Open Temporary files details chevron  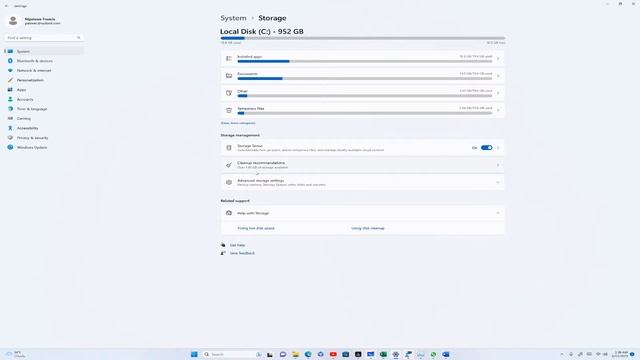coord(498,110)
